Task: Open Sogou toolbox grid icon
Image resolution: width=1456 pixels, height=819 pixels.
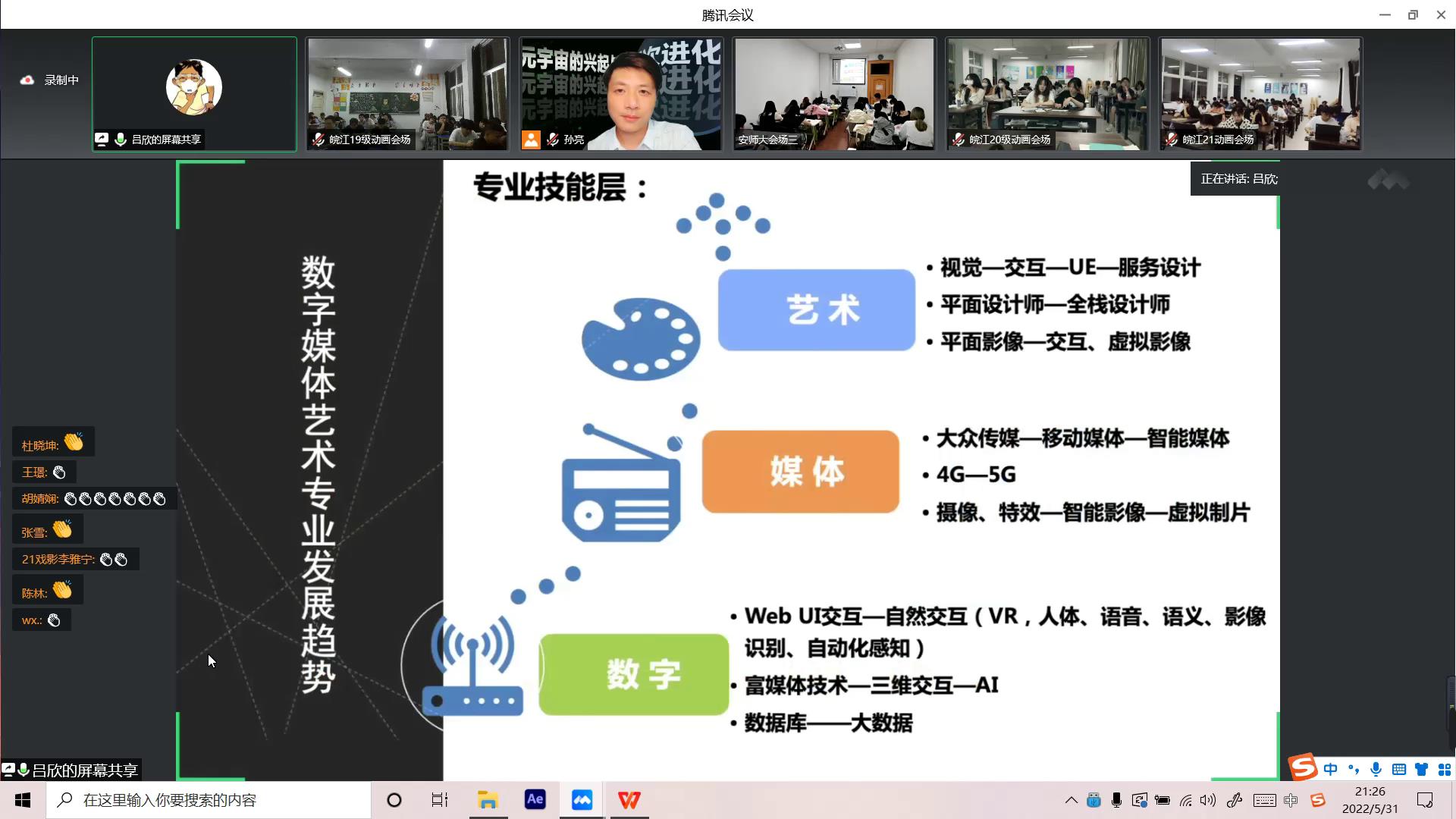Action: [x=1444, y=770]
